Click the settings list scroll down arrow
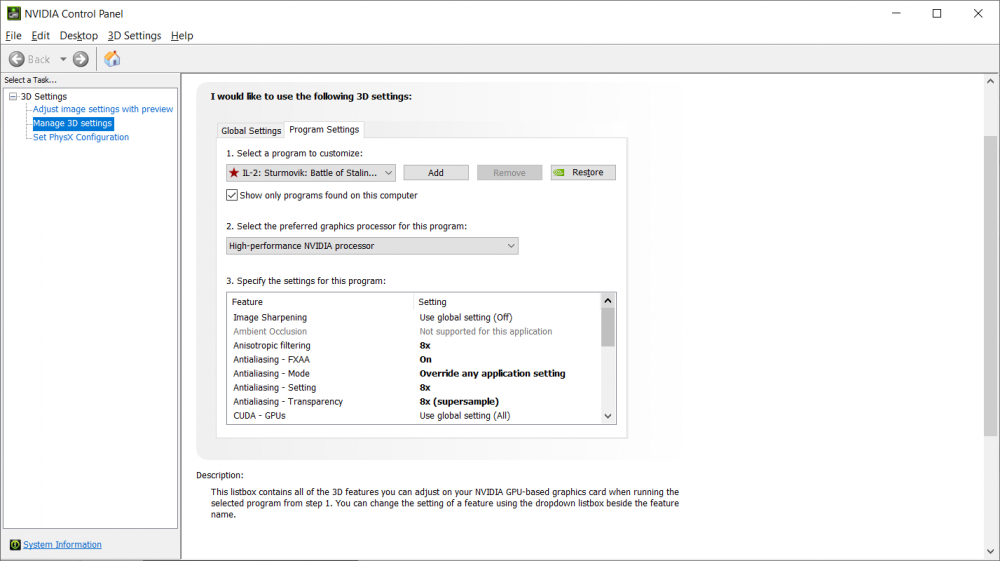1000x561 pixels. 607,415
